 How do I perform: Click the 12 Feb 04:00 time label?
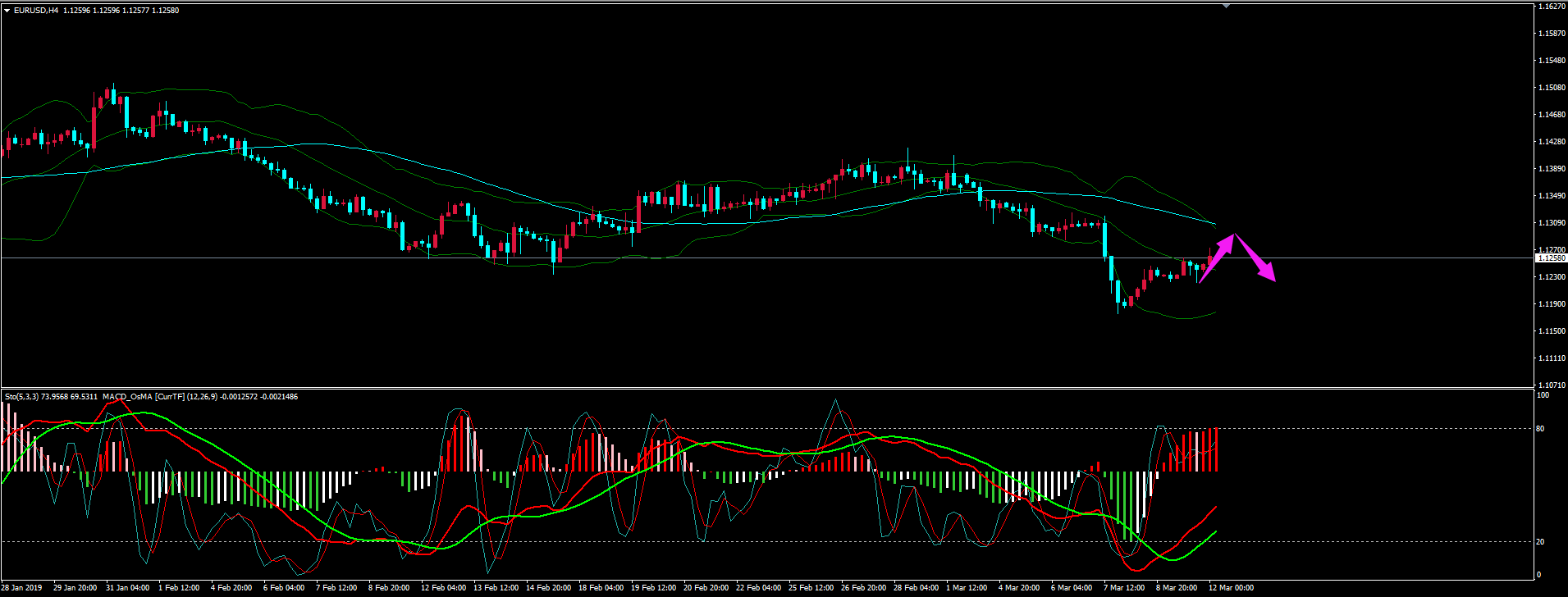coord(444,588)
